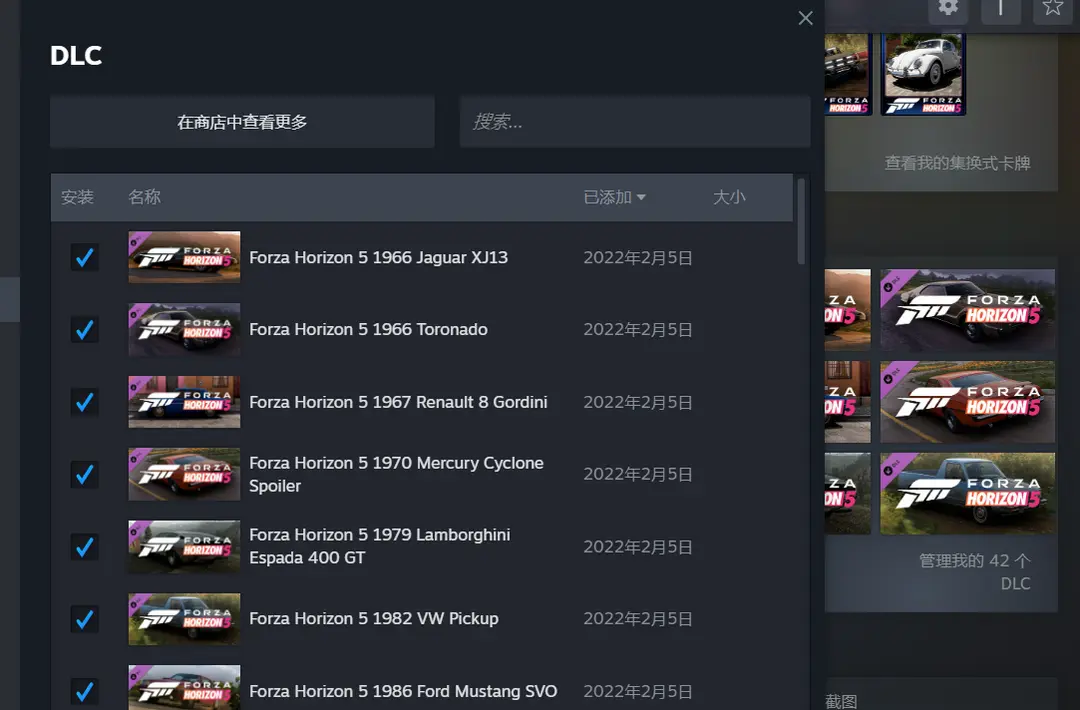Sort DLC list by 已添加 column
1080x710 pixels.
(614, 197)
